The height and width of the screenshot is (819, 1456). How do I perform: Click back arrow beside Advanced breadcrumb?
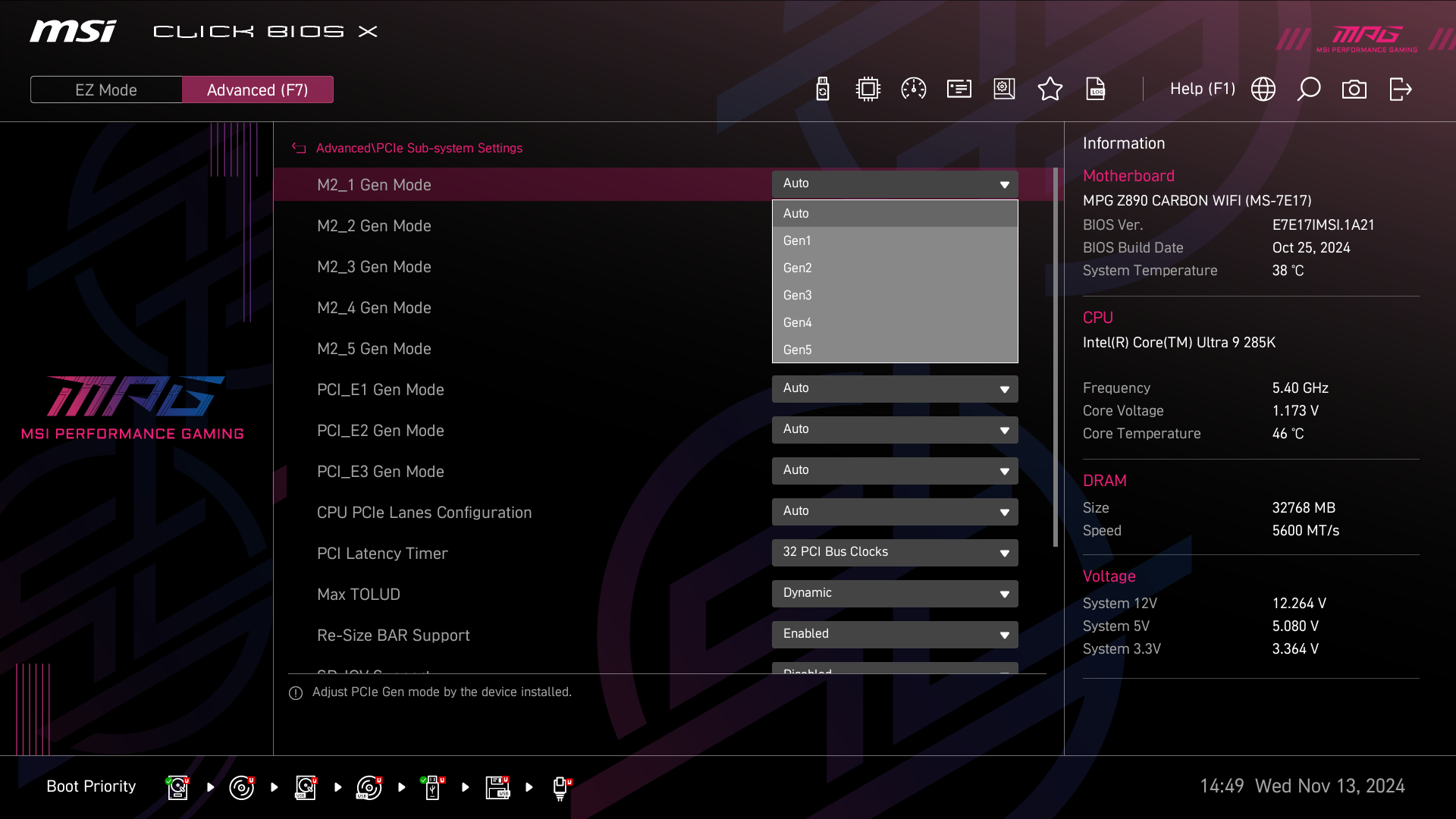click(299, 149)
